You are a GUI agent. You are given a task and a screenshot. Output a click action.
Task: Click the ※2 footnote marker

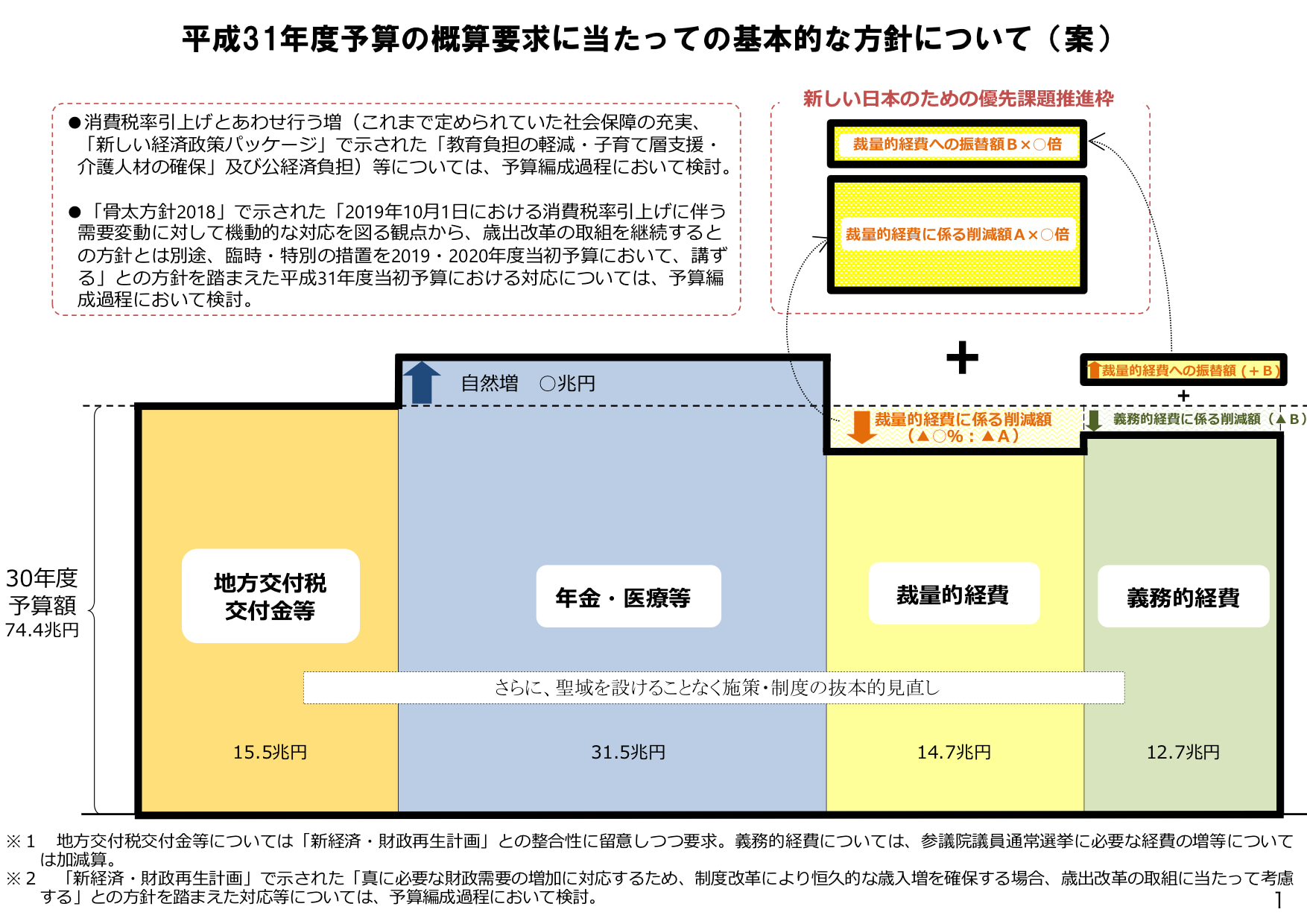(21, 879)
